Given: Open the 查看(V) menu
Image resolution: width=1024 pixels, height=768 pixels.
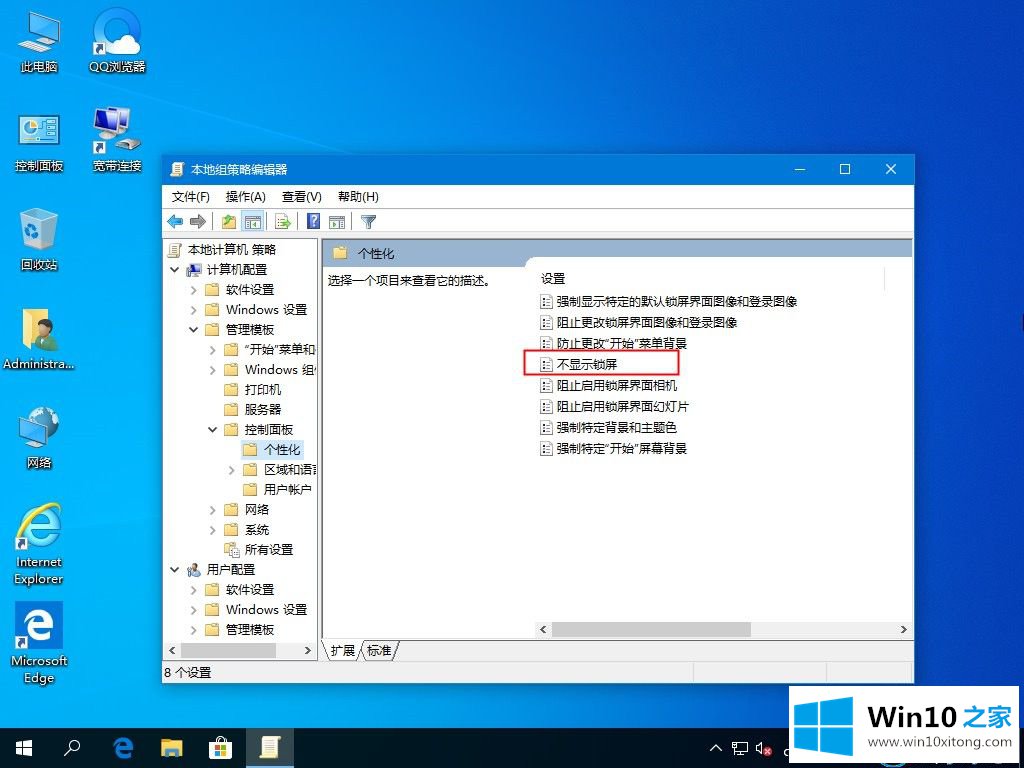Looking at the screenshot, I should click(x=301, y=197).
